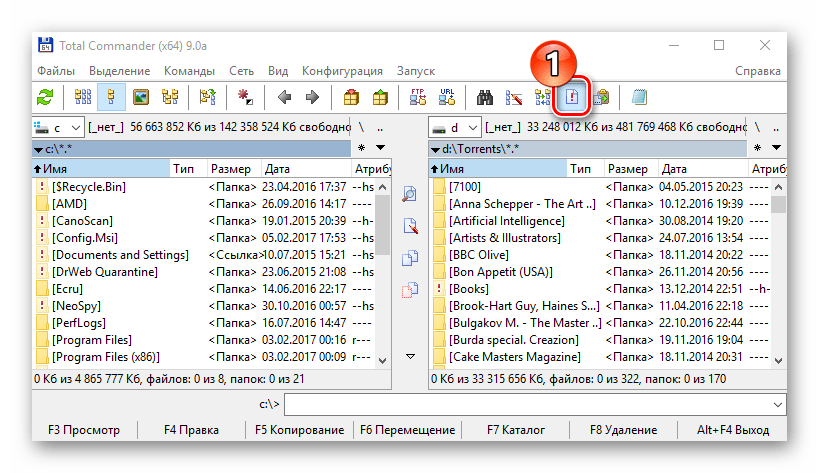Click the right panel scroll down arrow
Screen dimensions: 819x473
[x=779, y=360]
